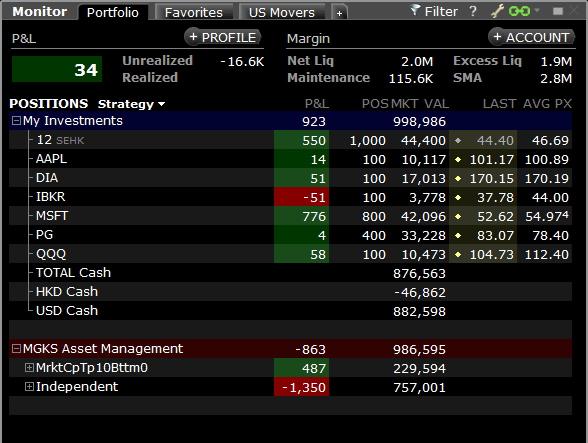Click the help question mark icon

pos(473,11)
